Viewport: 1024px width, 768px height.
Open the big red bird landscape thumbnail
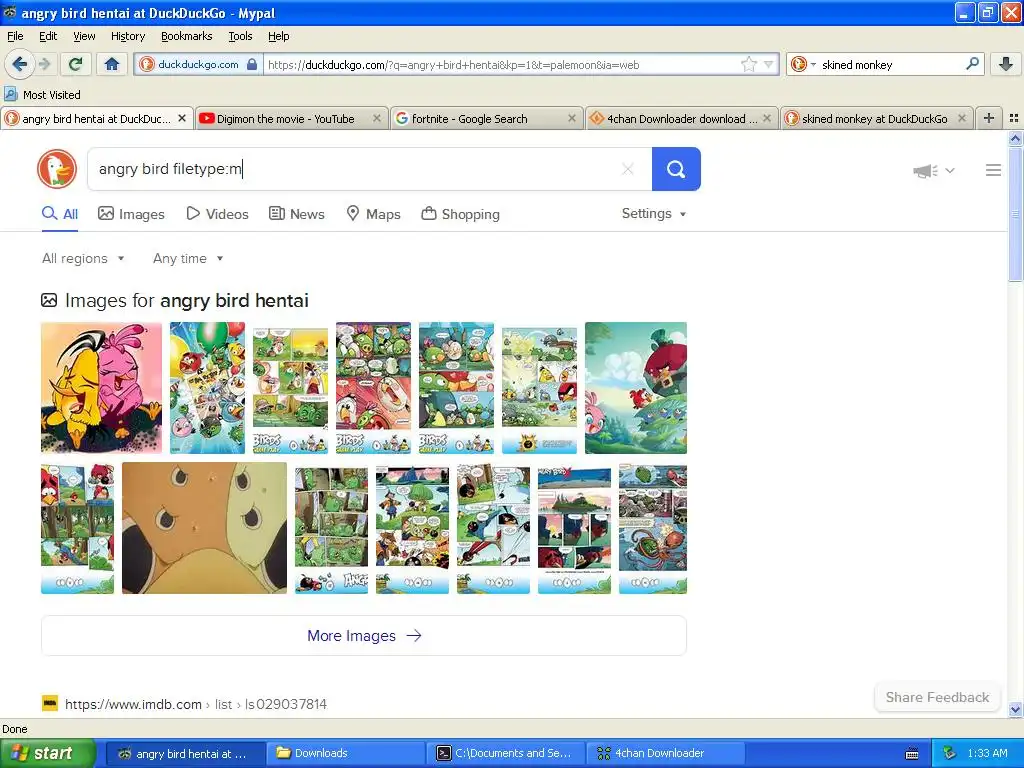636,388
